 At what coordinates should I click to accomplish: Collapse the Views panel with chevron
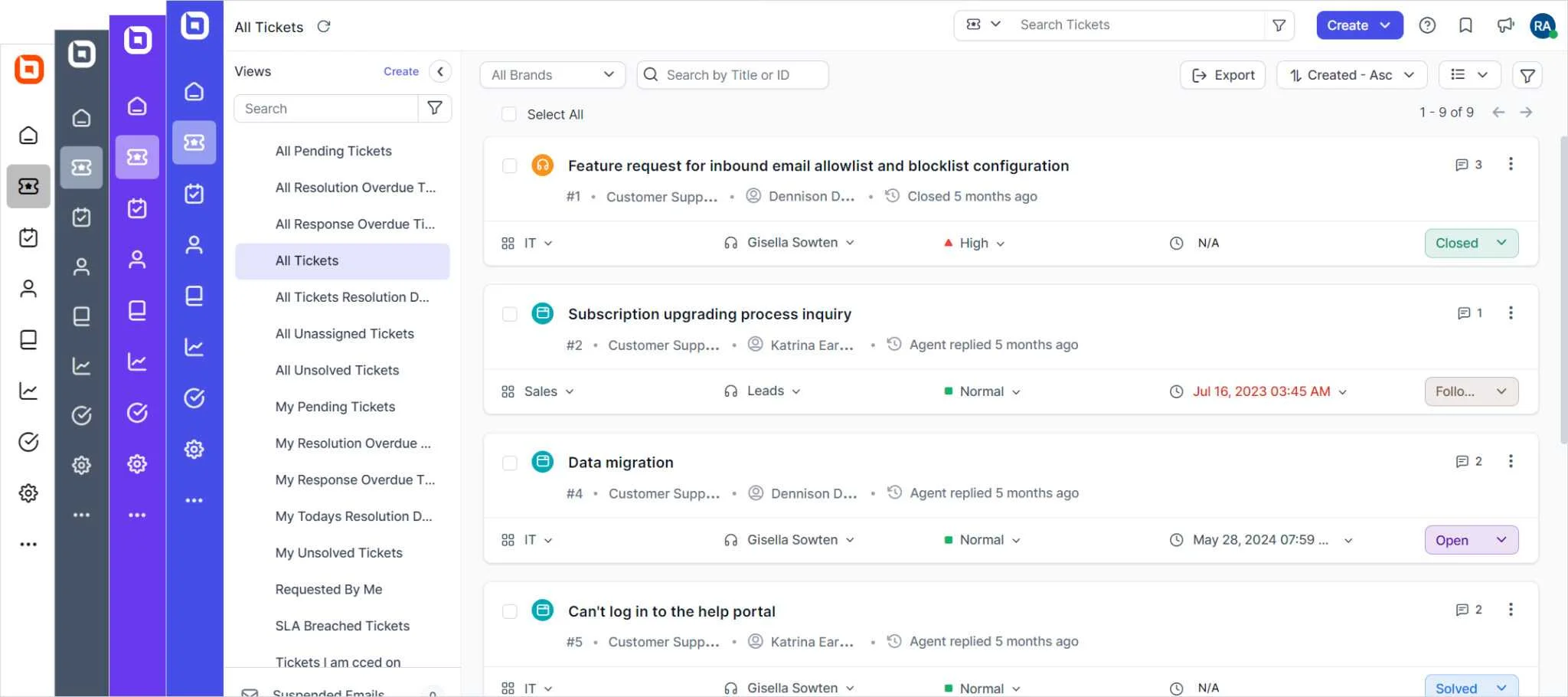click(x=440, y=71)
